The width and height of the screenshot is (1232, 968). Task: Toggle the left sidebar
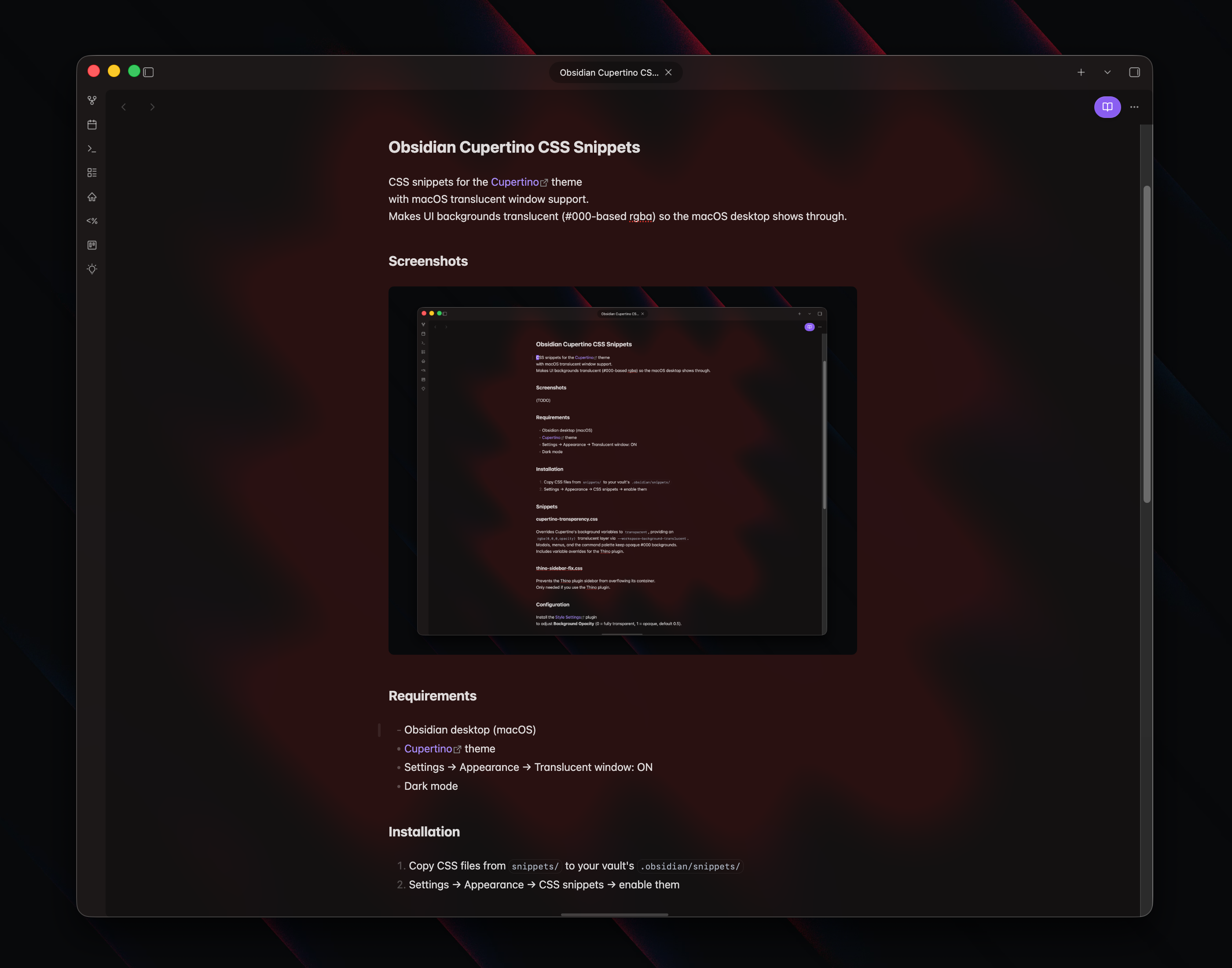(x=148, y=72)
